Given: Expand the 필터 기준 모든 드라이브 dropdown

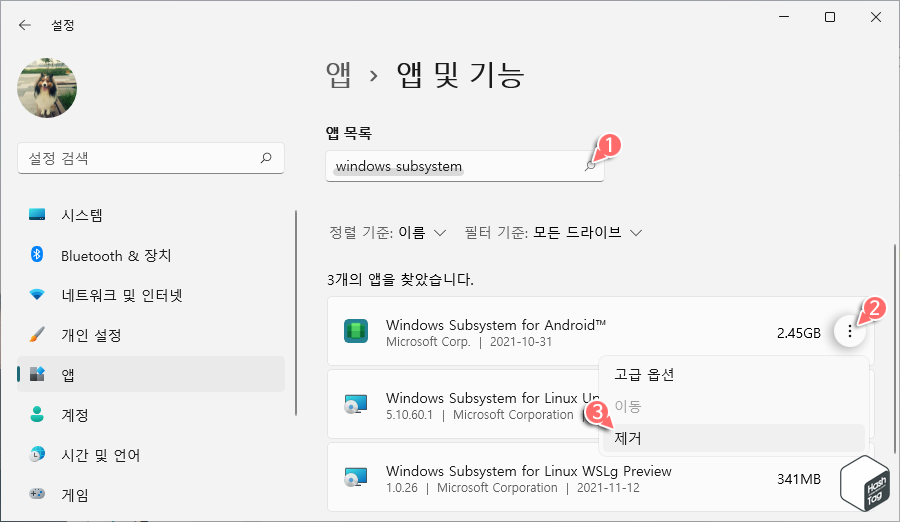Looking at the screenshot, I should pyautogui.click(x=553, y=233).
